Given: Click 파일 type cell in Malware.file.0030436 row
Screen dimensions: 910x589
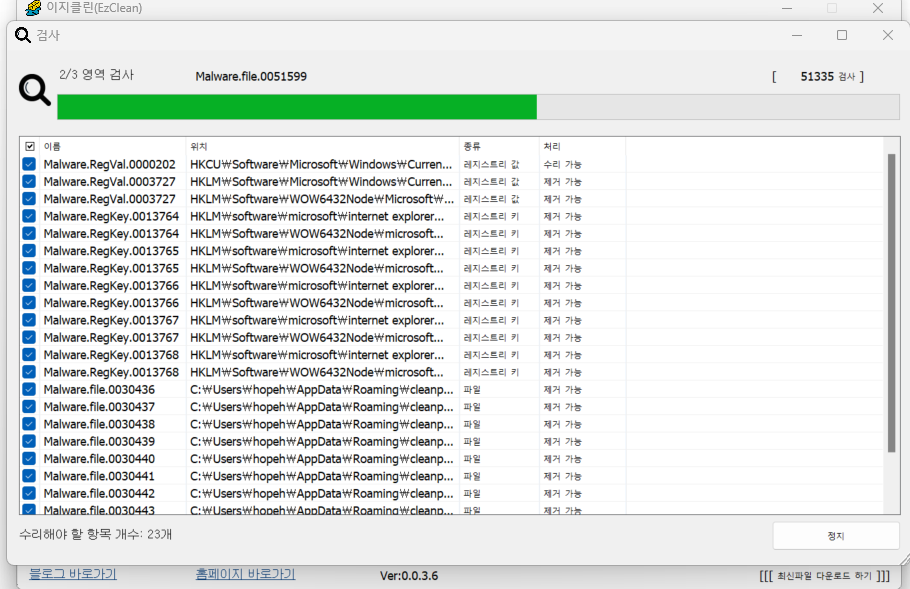Looking at the screenshot, I should 472,390.
